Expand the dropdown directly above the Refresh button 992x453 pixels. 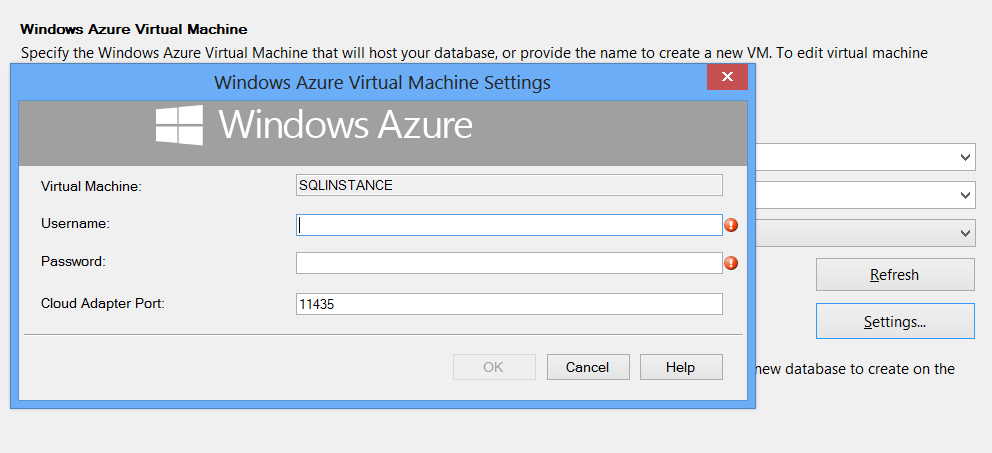[x=965, y=233]
